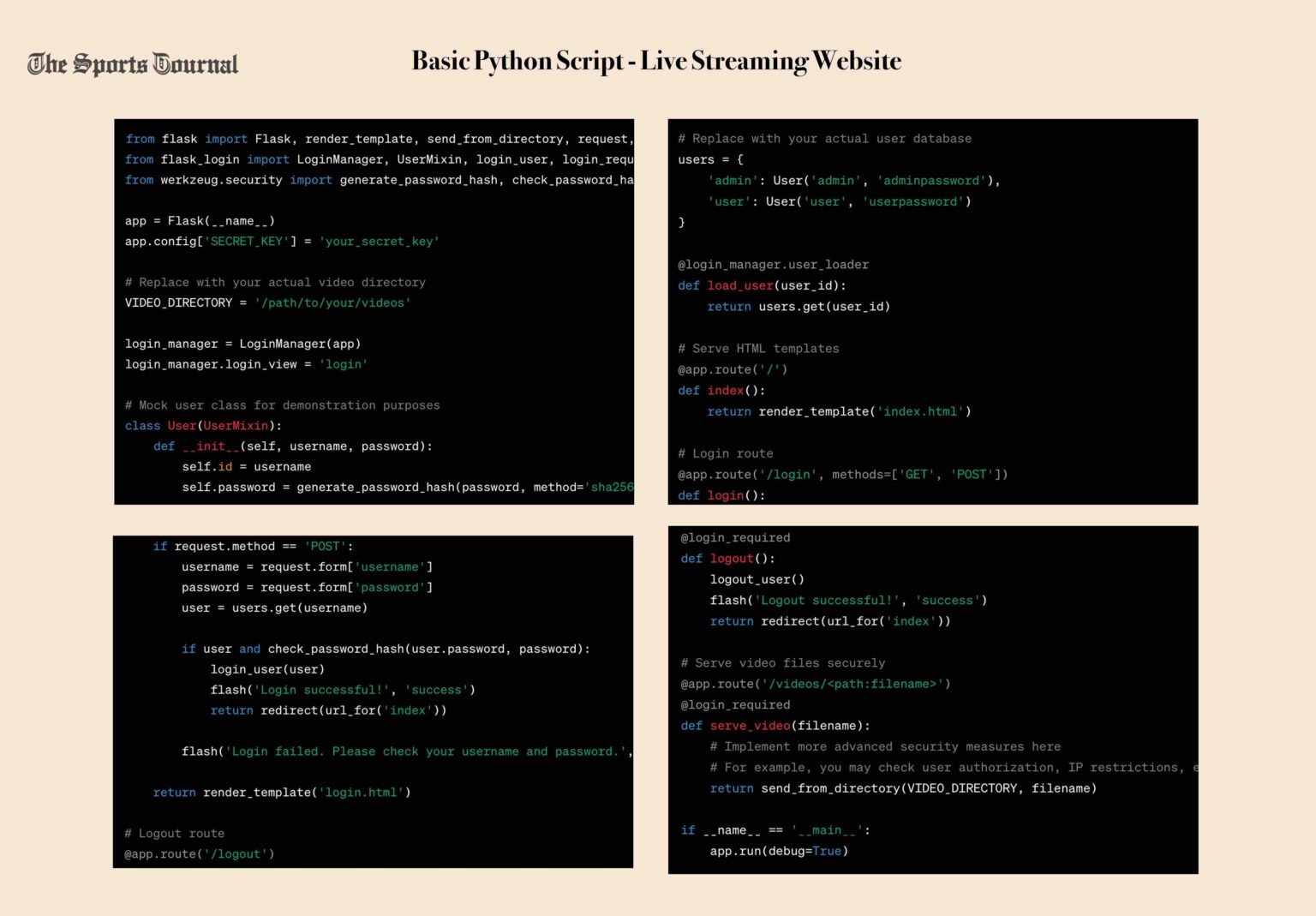Click the def serve_video(filename) line
Image resolution: width=1316 pixels, height=916 pixels.
[x=775, y=726]
